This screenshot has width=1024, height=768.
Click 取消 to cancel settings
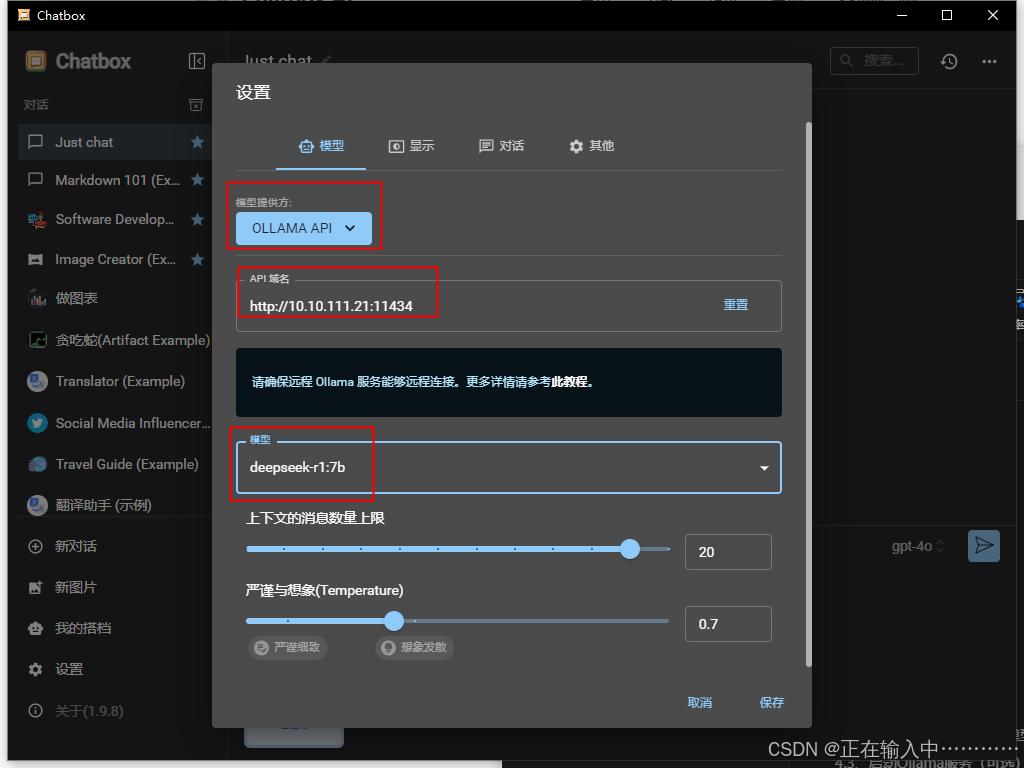point(700,703)
